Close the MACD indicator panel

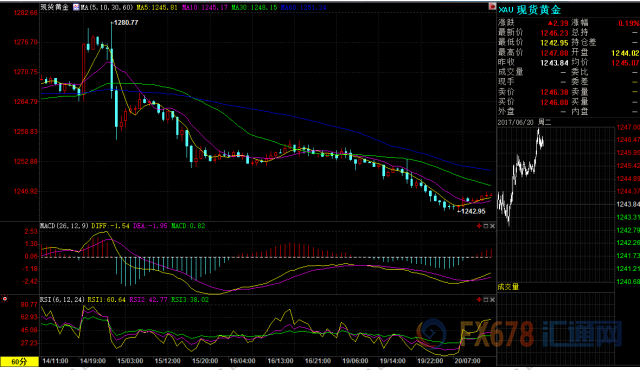tap(492, 226)
